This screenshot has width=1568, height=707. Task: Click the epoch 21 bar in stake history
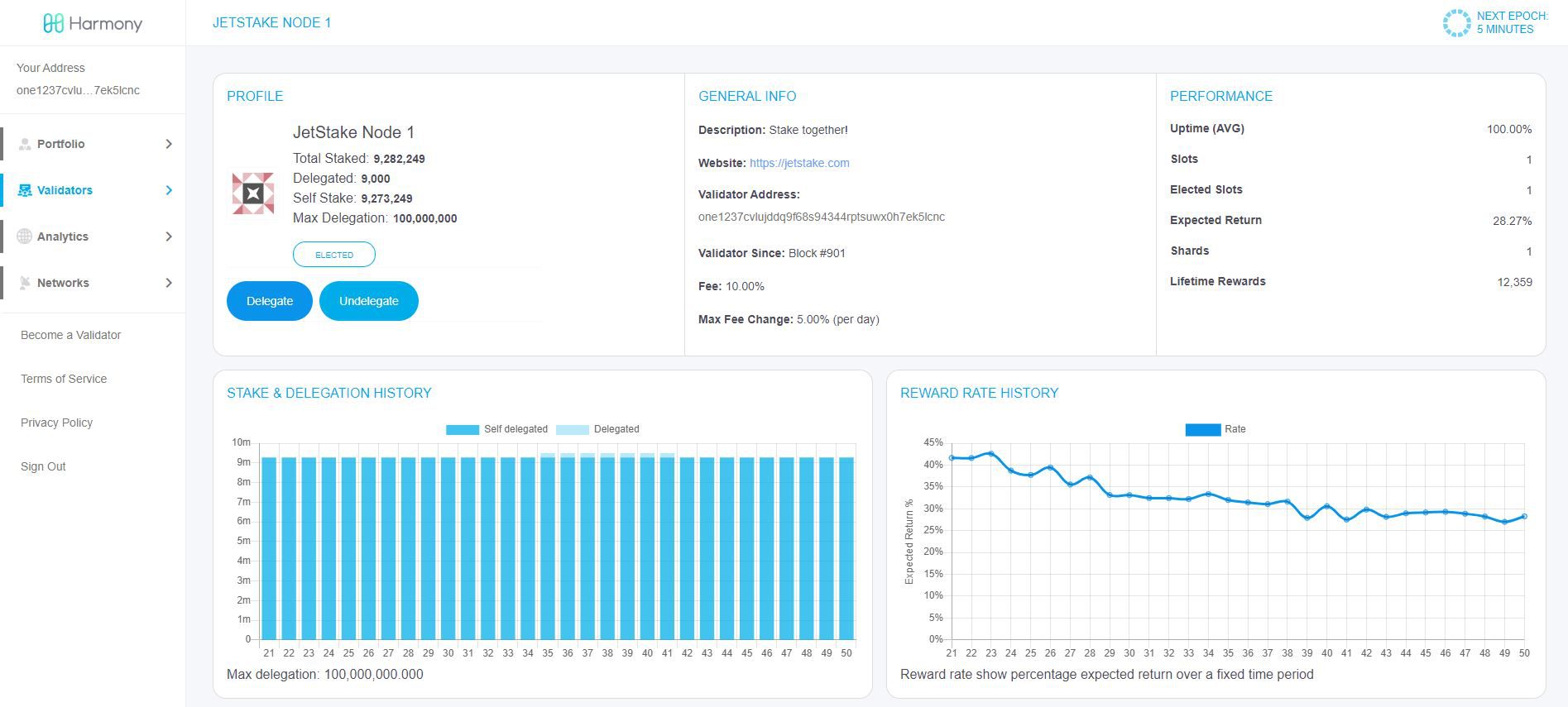tap(269, 548)
